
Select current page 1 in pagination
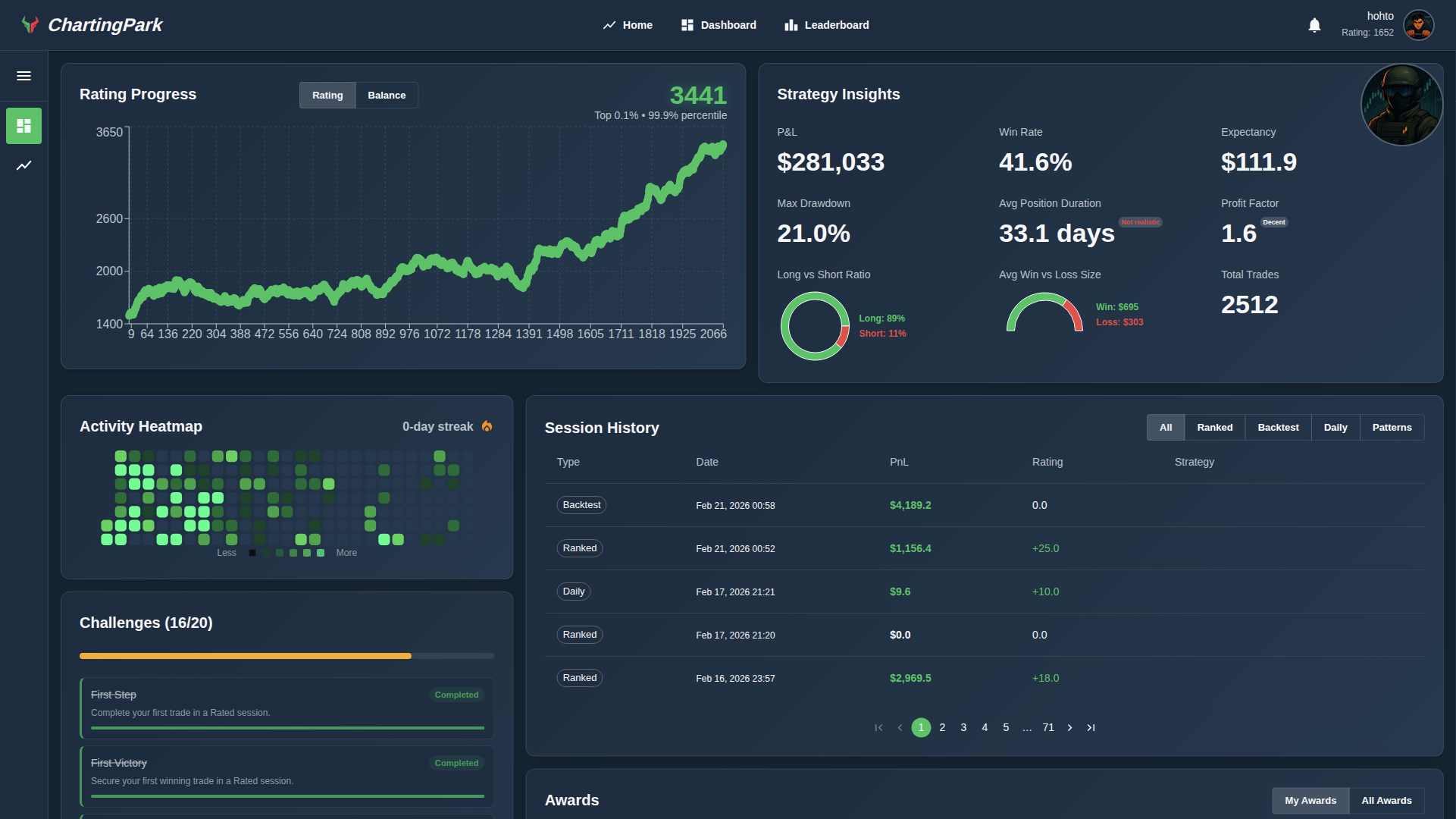pos(921,727)
